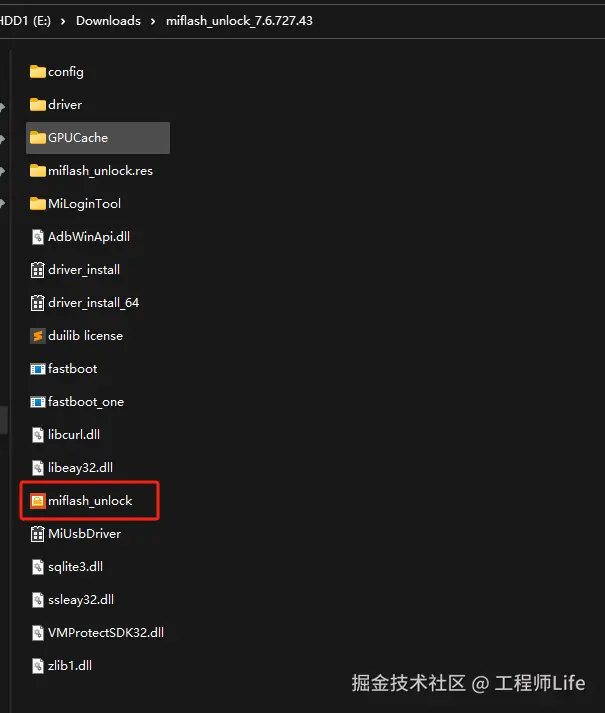Click the sqlite3.dll file icon
Image resolution: width=605 pixels, height=713 pixels.
38,567
